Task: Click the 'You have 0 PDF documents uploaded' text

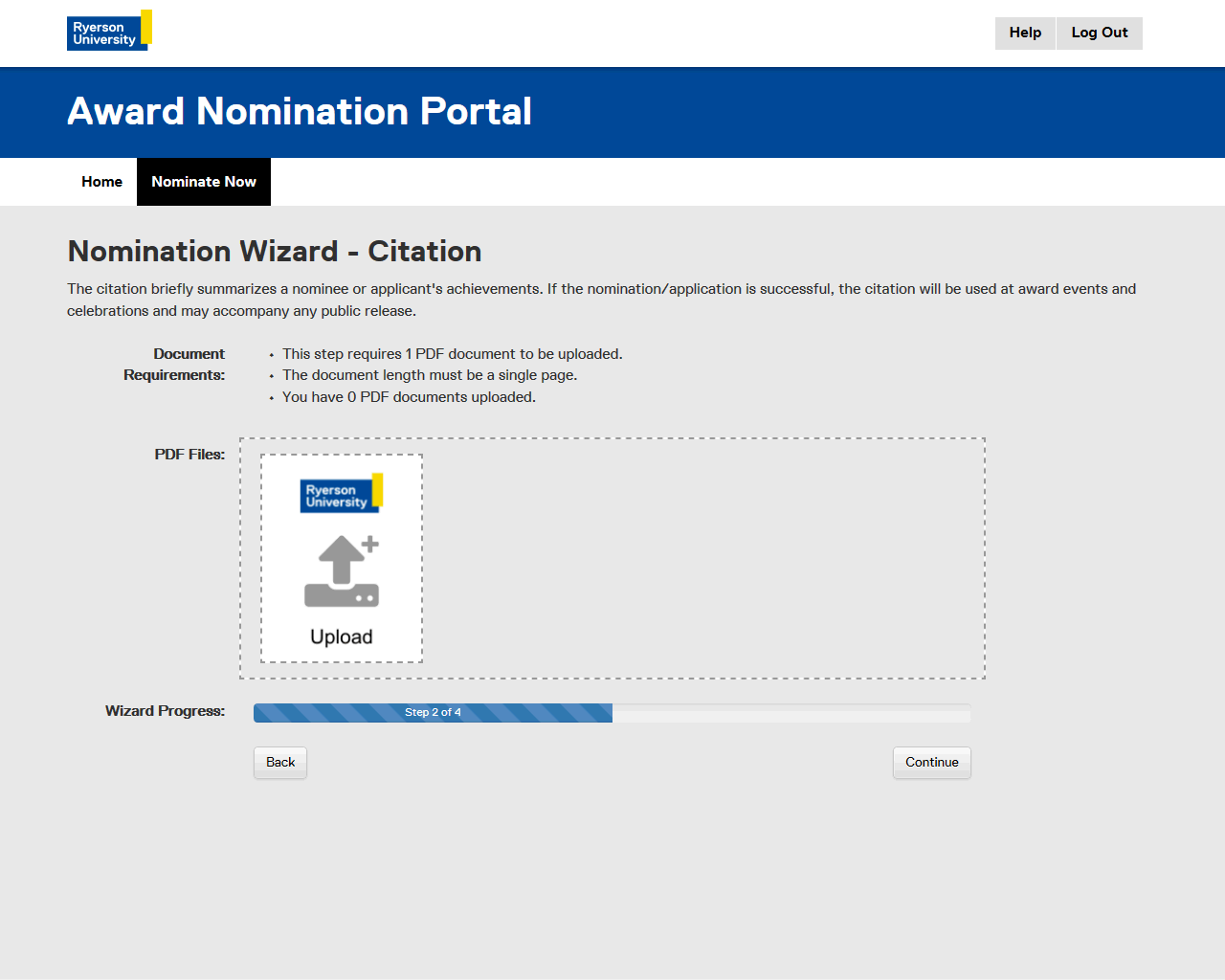Action: click(409, 397)
